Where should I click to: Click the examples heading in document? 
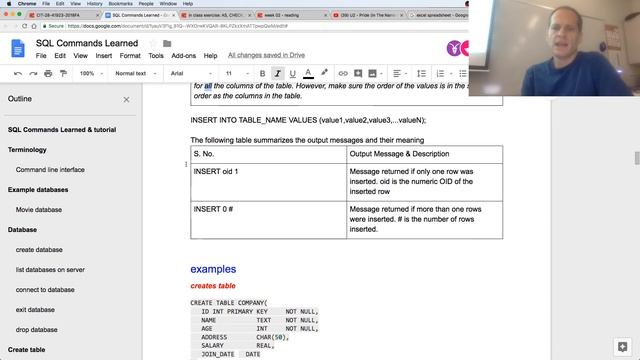click(x=213, y=269)
